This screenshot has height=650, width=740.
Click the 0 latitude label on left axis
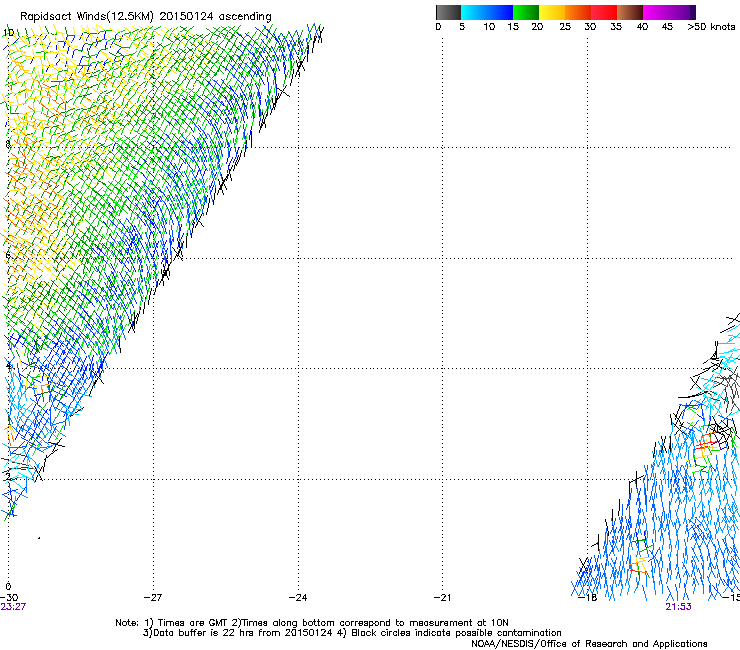[8, 586]
